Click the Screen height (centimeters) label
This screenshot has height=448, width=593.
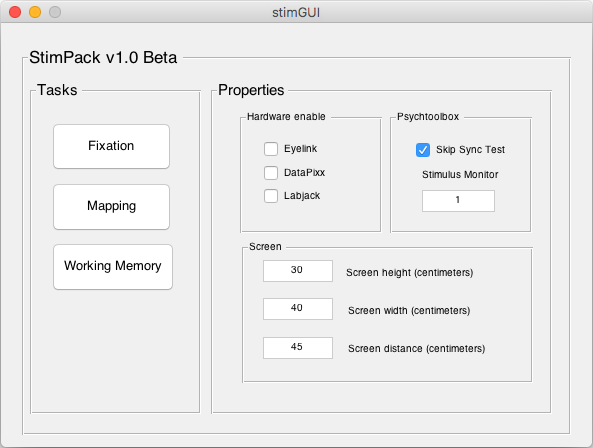(410, 273)
